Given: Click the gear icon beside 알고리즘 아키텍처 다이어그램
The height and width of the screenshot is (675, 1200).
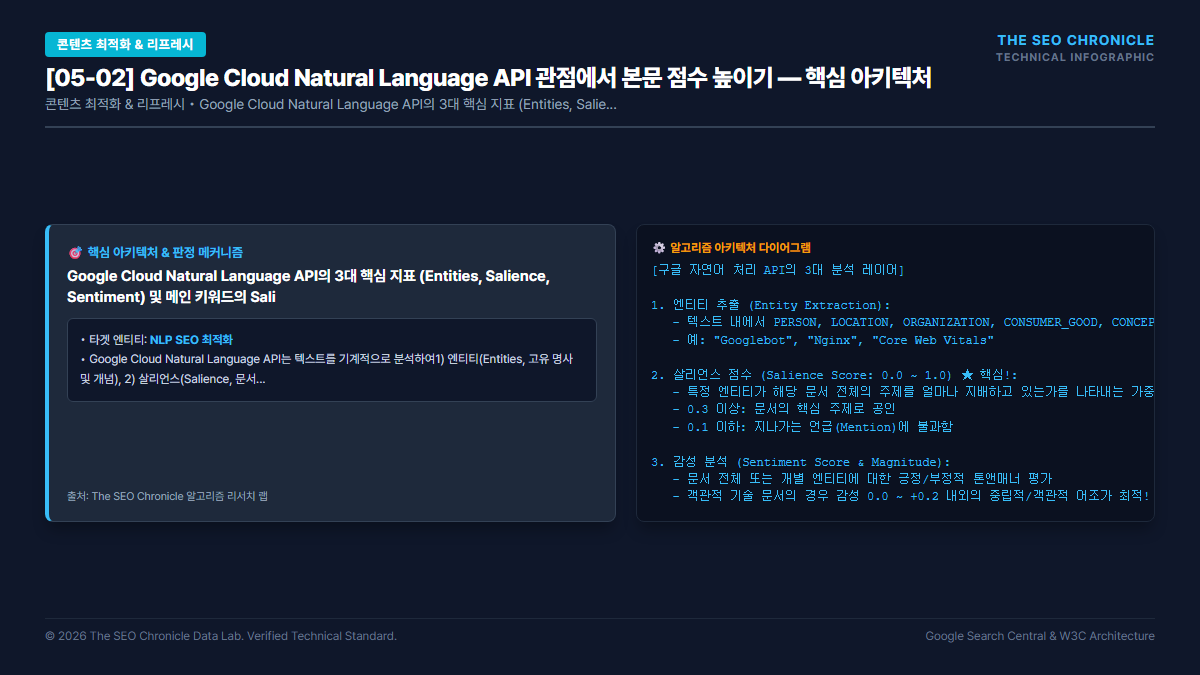Looking at the screenshot, I should click(658, 247).
